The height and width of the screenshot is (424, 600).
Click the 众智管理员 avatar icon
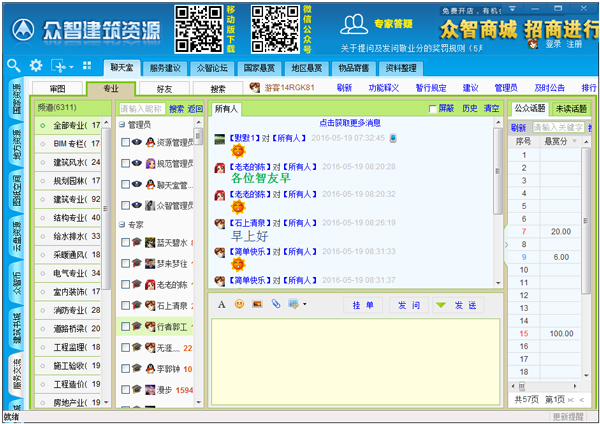pyautogui.click(x=150, y=205)
